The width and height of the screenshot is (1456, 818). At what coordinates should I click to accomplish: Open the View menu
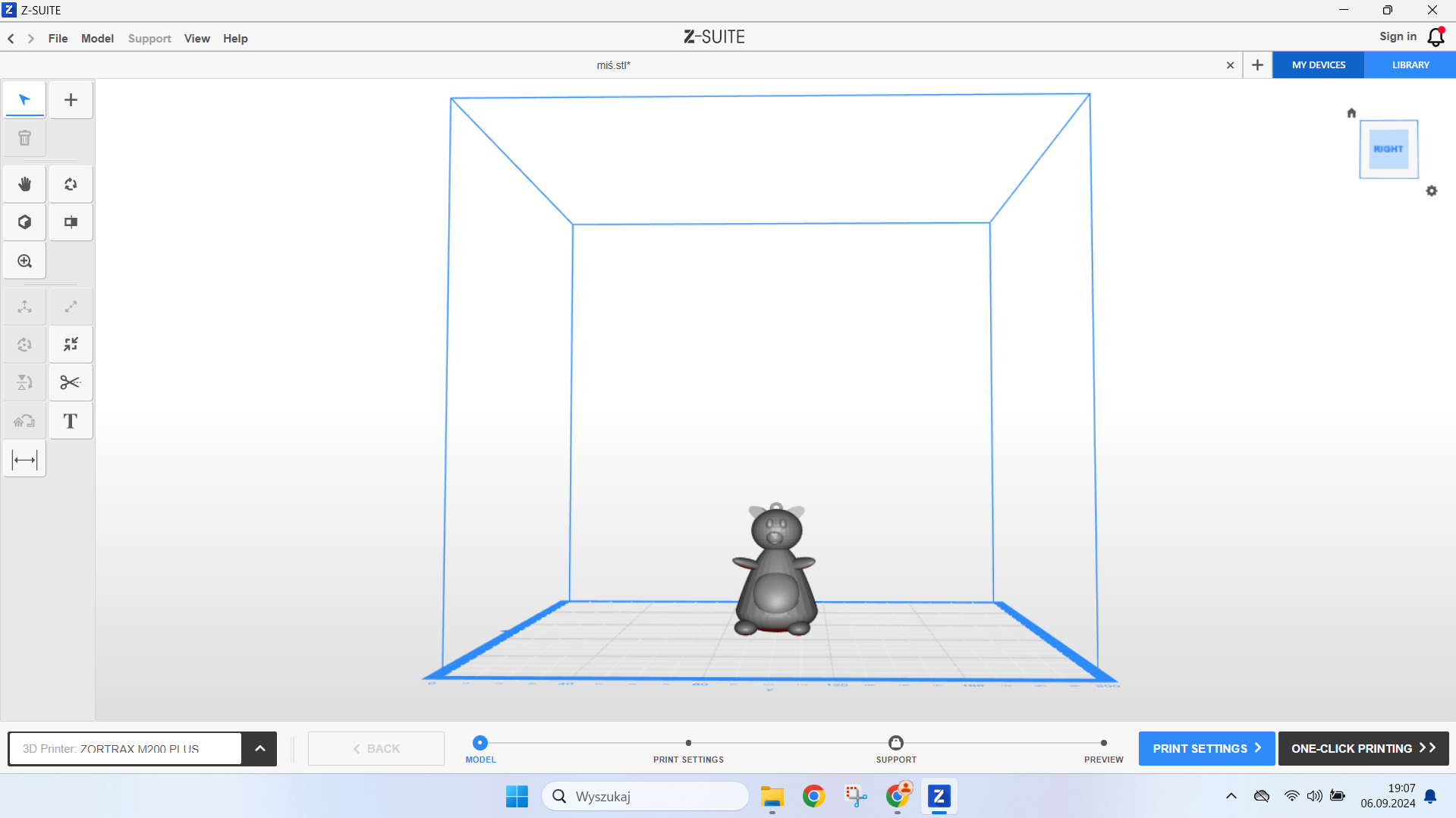pos(197,39)
